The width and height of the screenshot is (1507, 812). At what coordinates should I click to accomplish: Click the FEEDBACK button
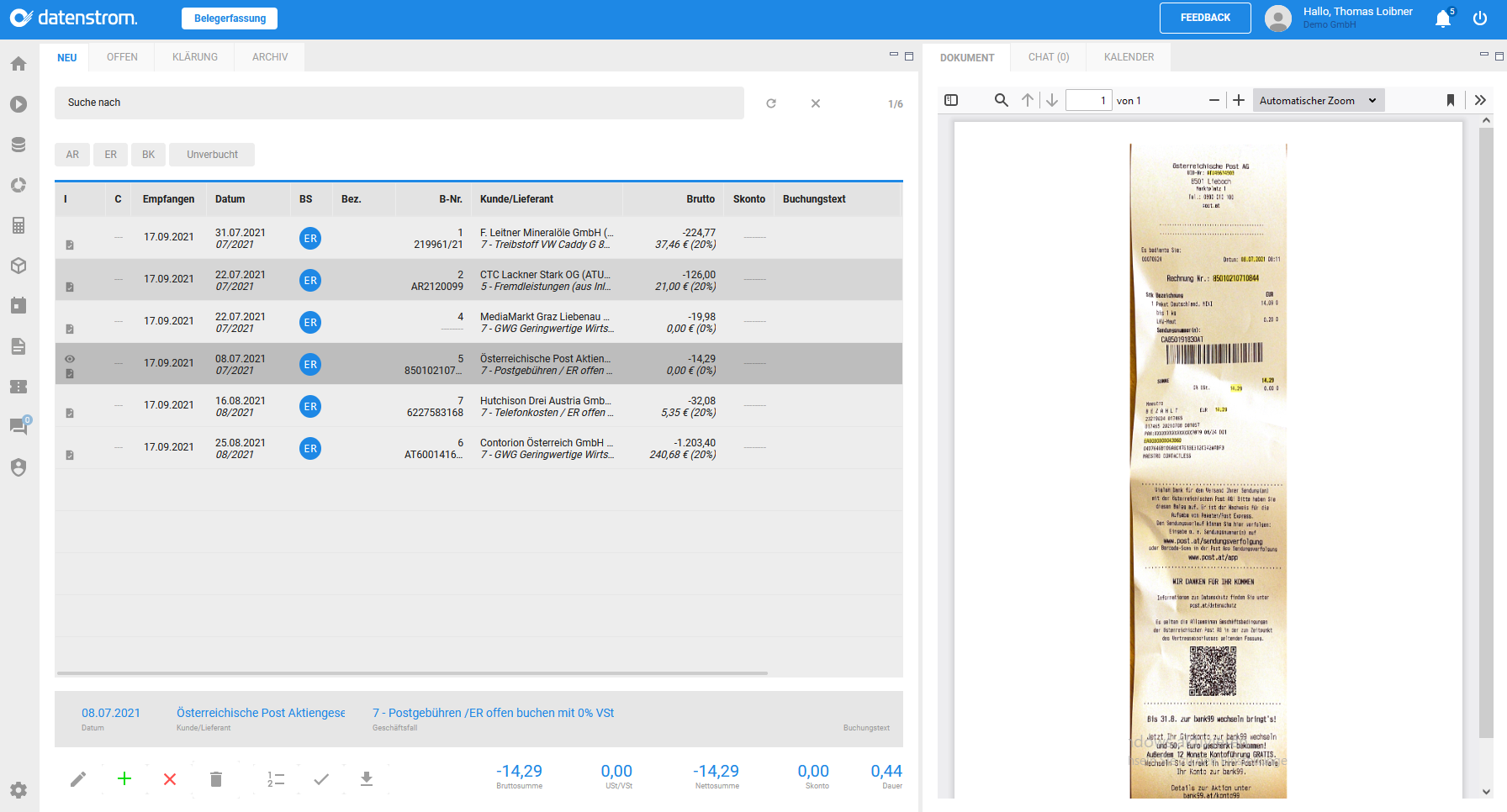pyautogui.click(x=1205, y=18)
